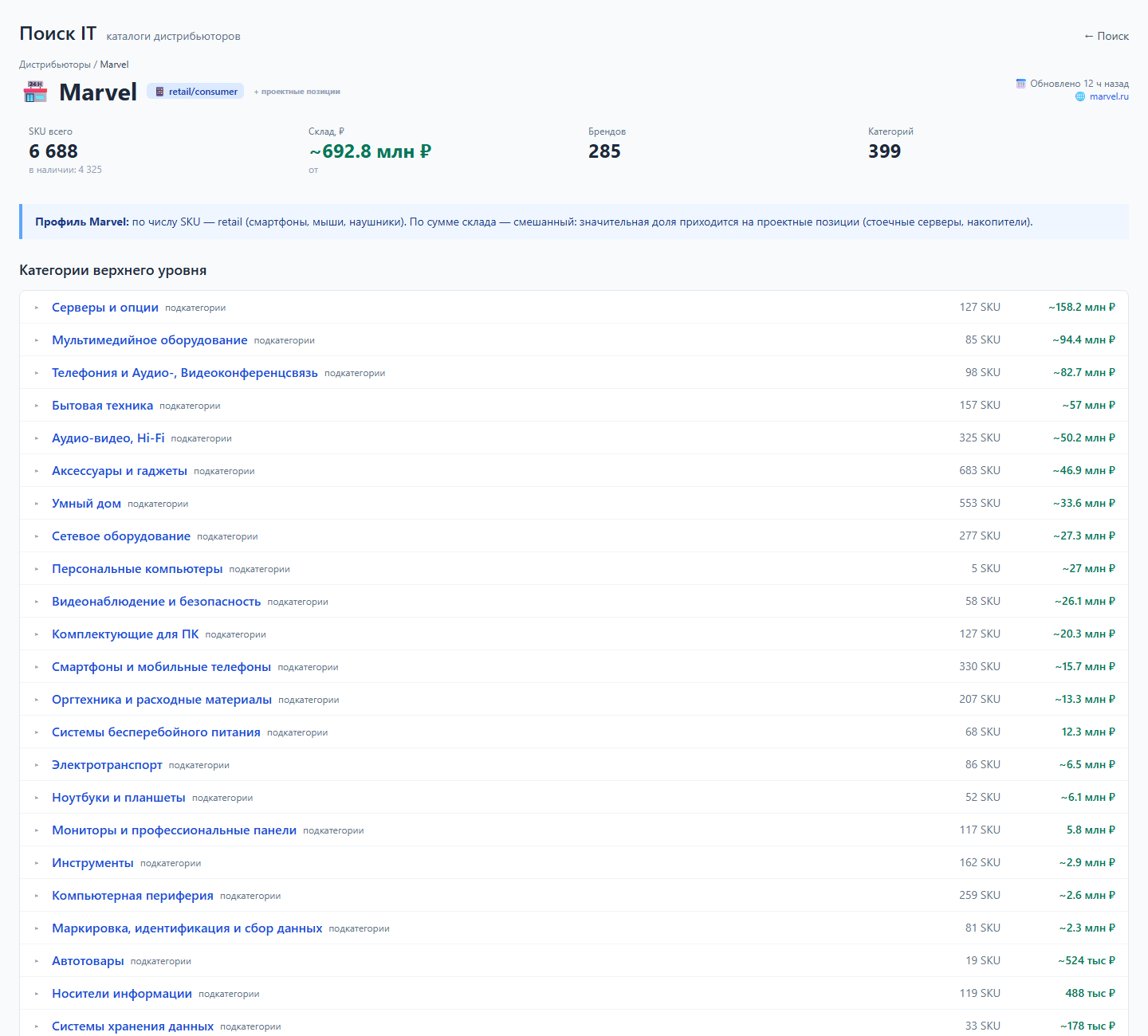Open Мультимедийное оборудование category

150,340
